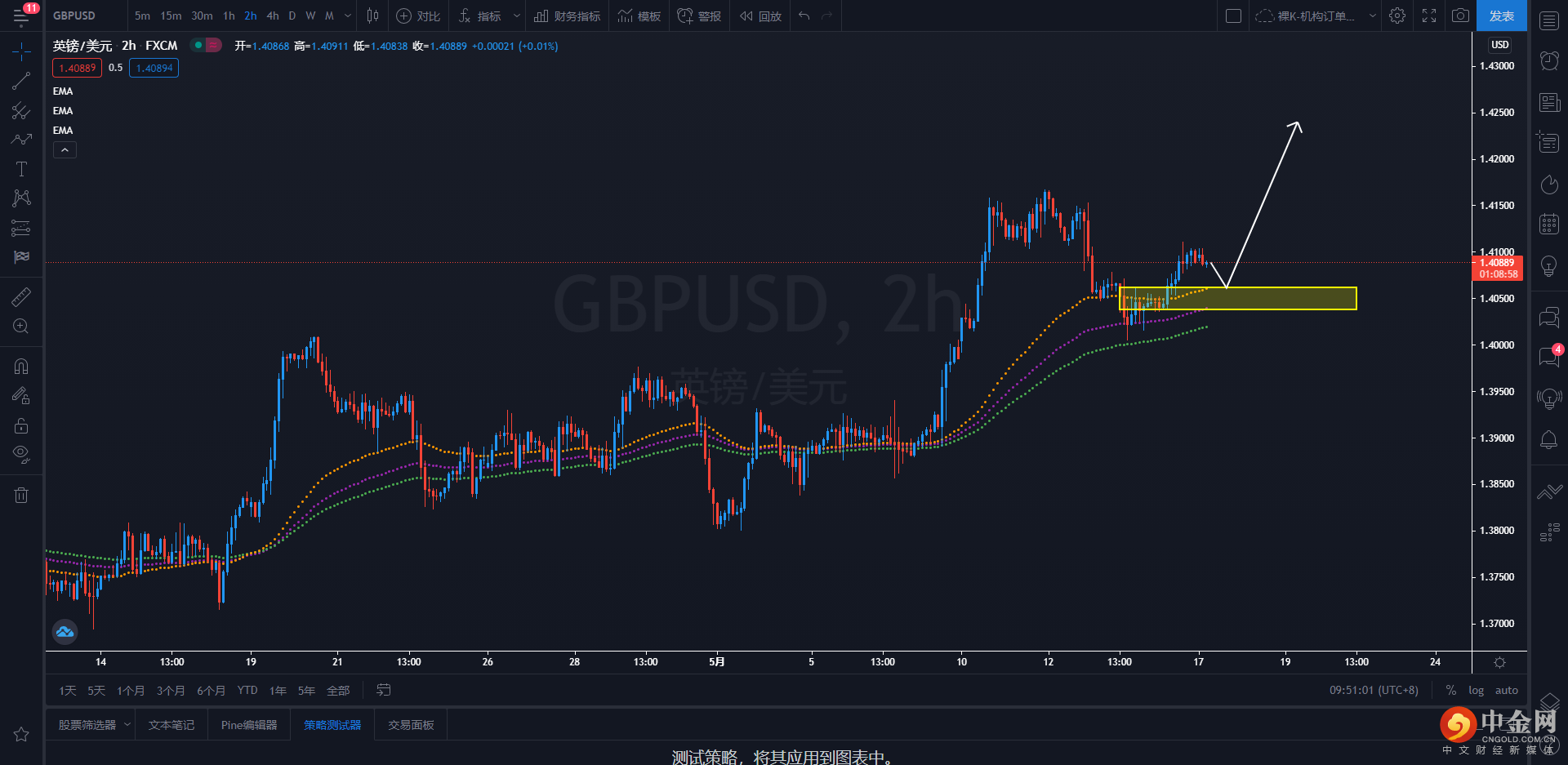The image size is (1568, 765).
Task: Select the trend line drawing tool
Action: [x=21, y=81]
